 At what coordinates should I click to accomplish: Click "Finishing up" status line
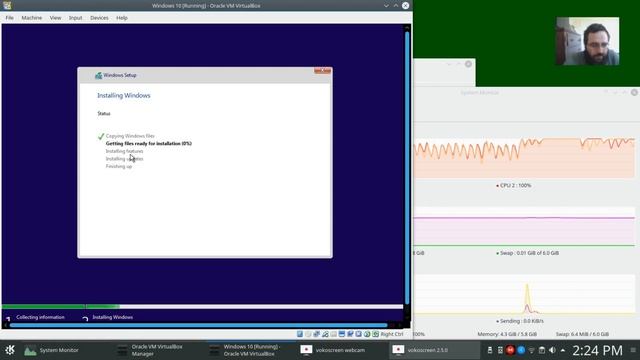click(x=119, y=167)
